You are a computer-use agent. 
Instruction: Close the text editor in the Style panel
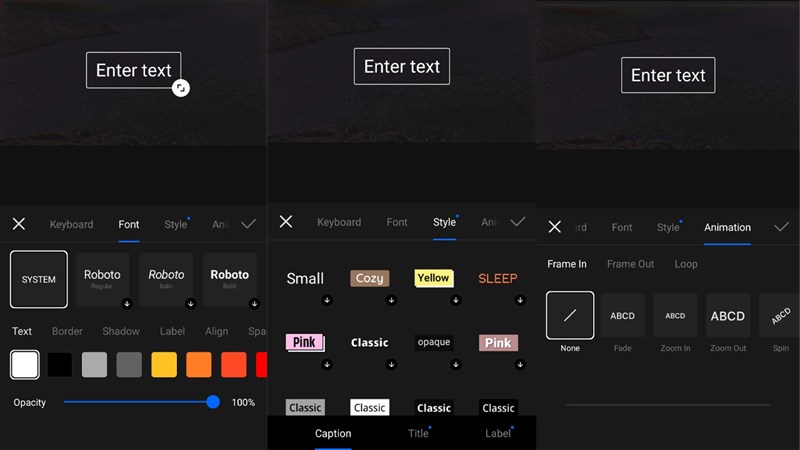tap(286, 221)
